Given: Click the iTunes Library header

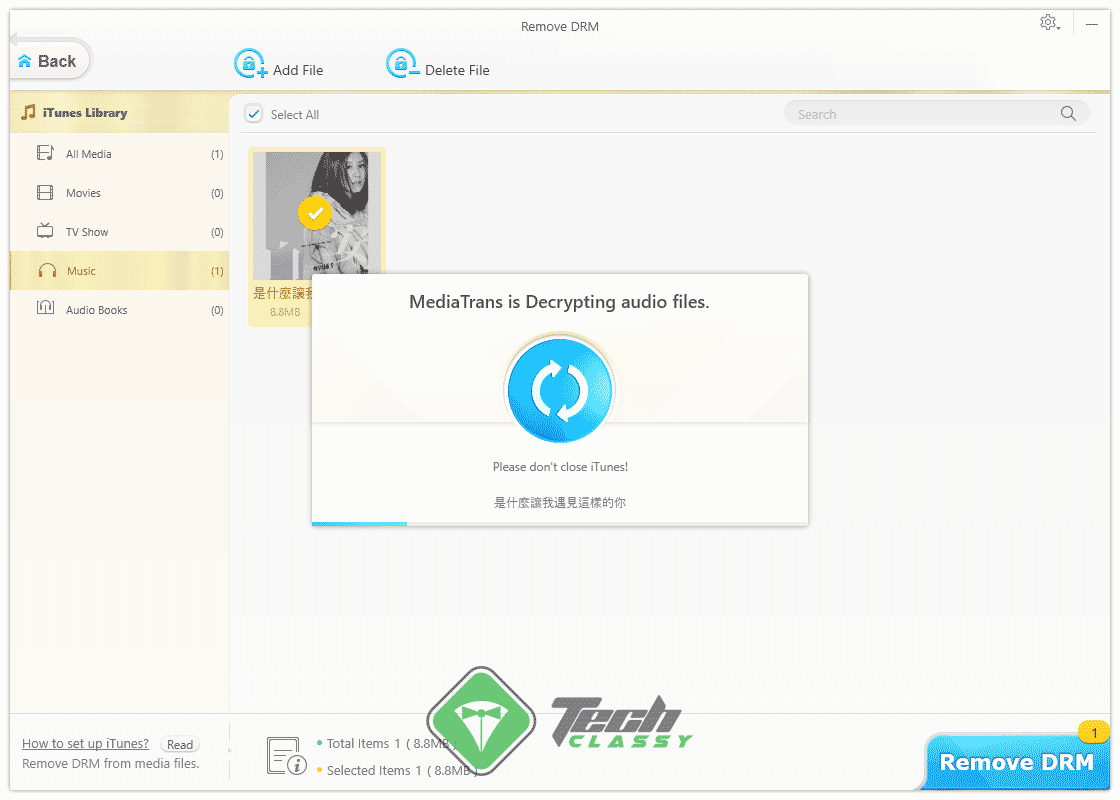Looking at the screenshot, I should point(85,113).
